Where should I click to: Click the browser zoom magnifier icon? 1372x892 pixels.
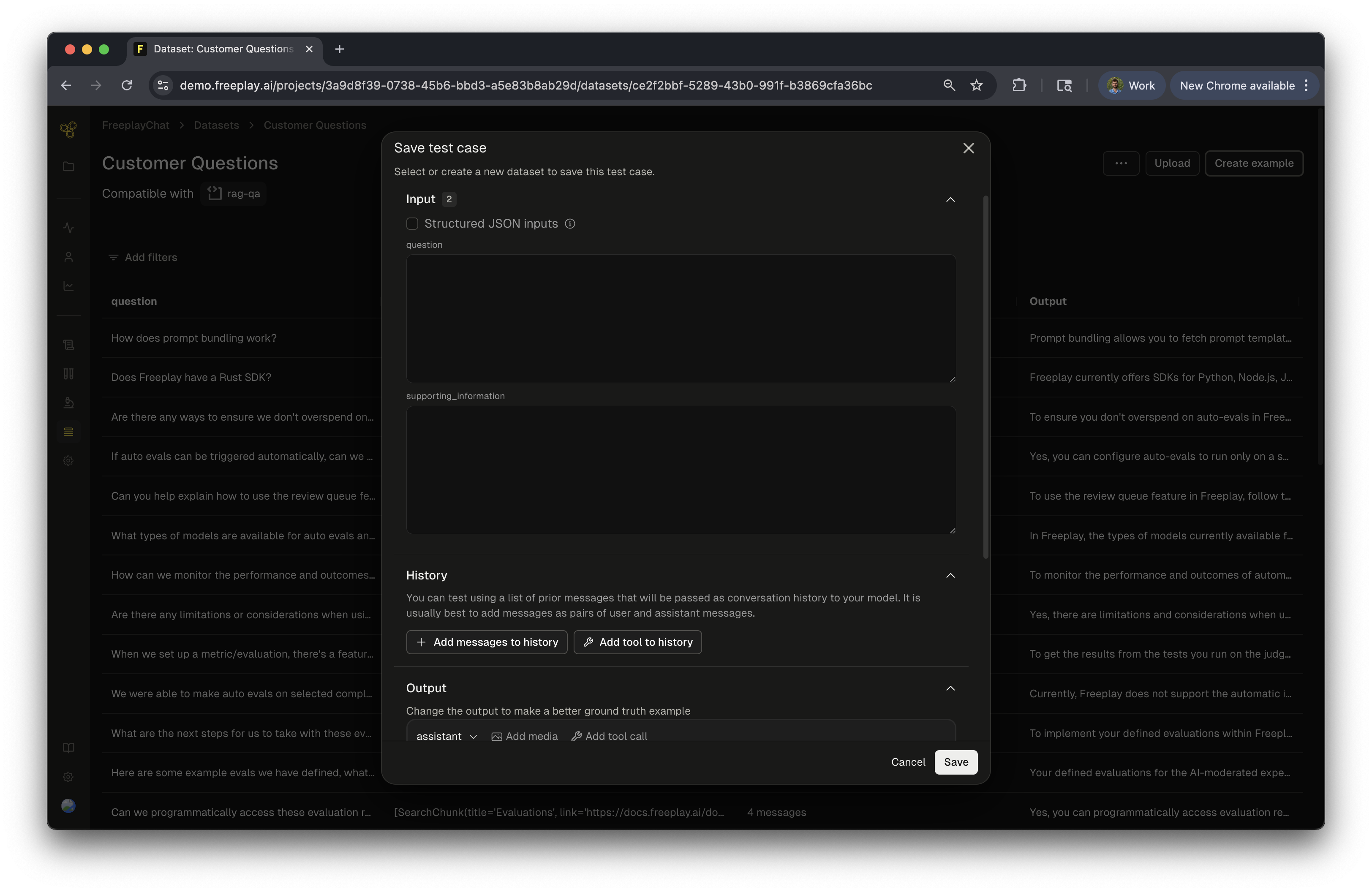coord(949,85)
